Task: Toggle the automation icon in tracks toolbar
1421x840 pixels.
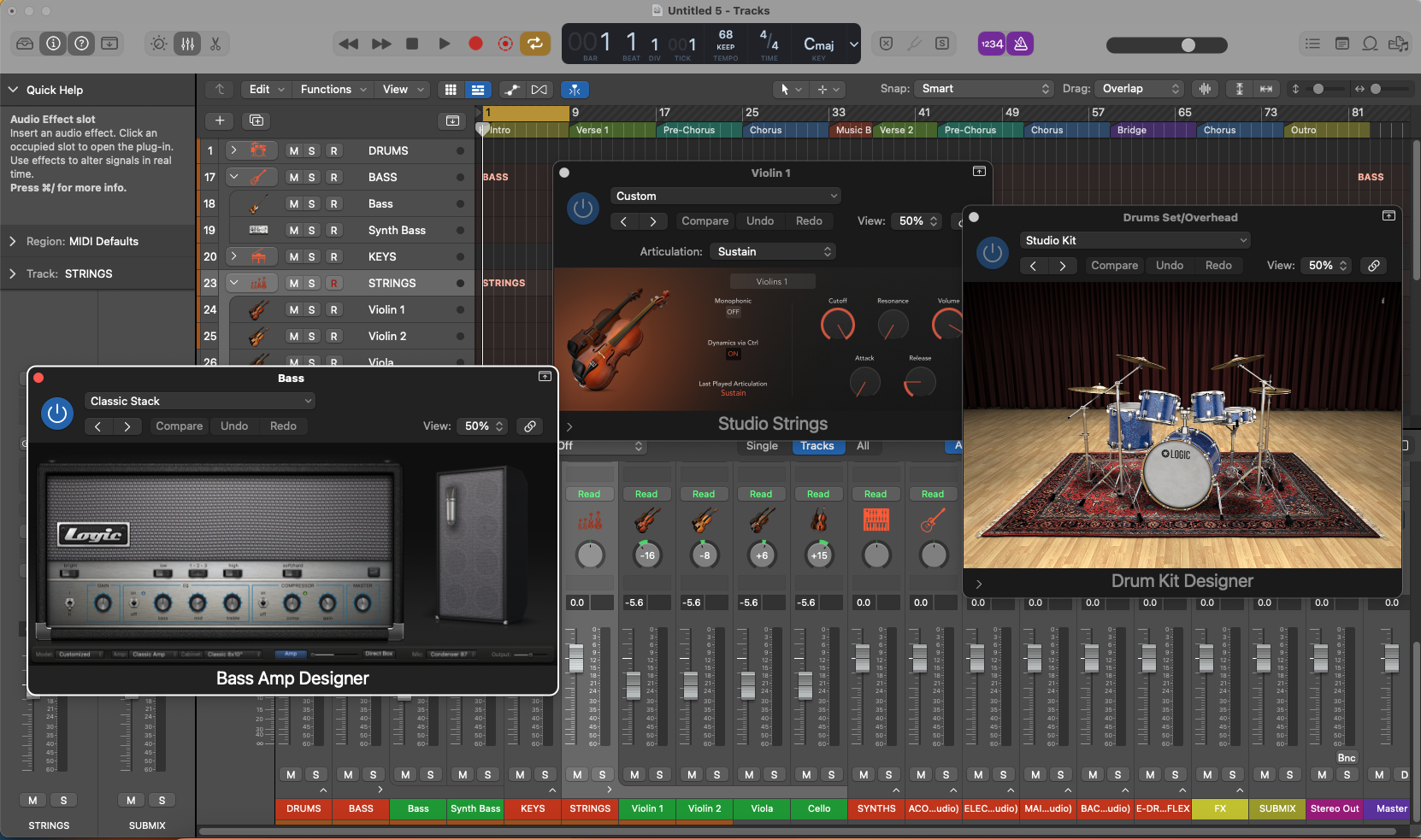Action: [x=512, y=90]
